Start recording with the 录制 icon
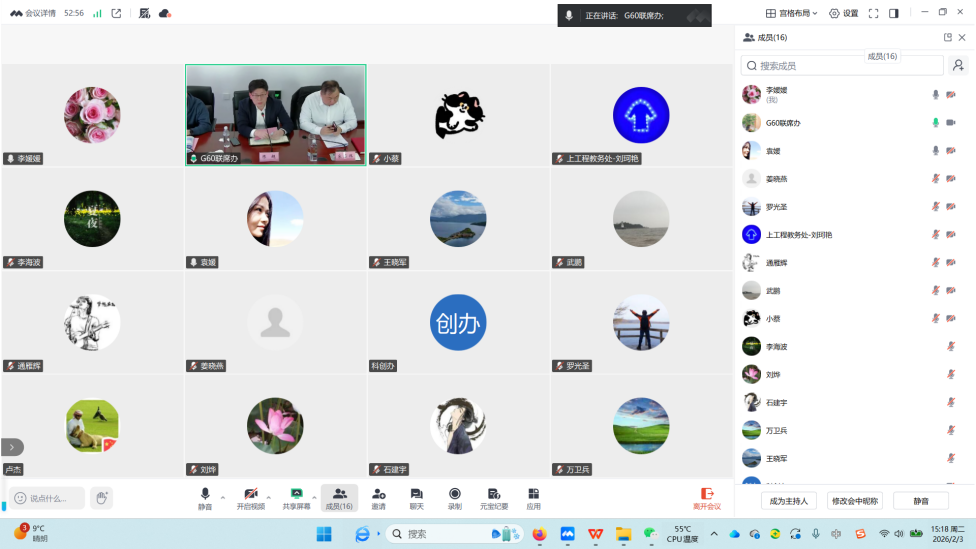This screenshot has height=549, width=976. coord(455,497)
